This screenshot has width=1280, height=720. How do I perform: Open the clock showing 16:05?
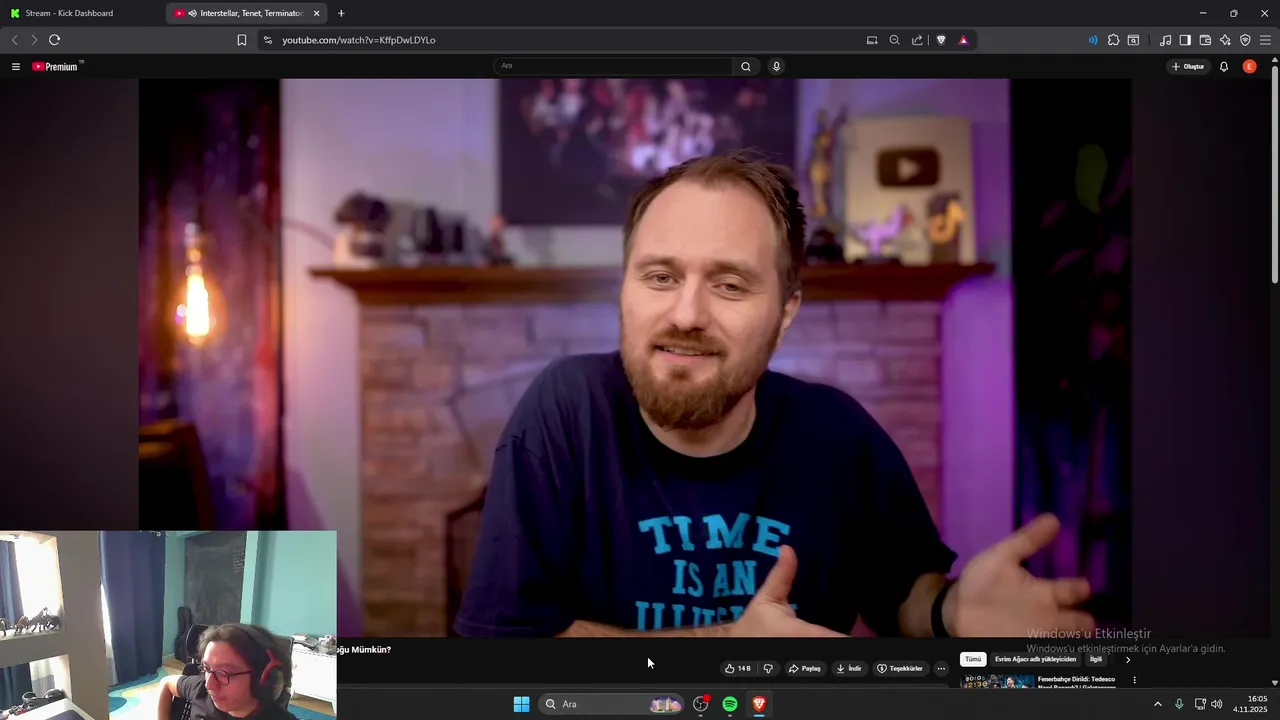(1250, 704)
